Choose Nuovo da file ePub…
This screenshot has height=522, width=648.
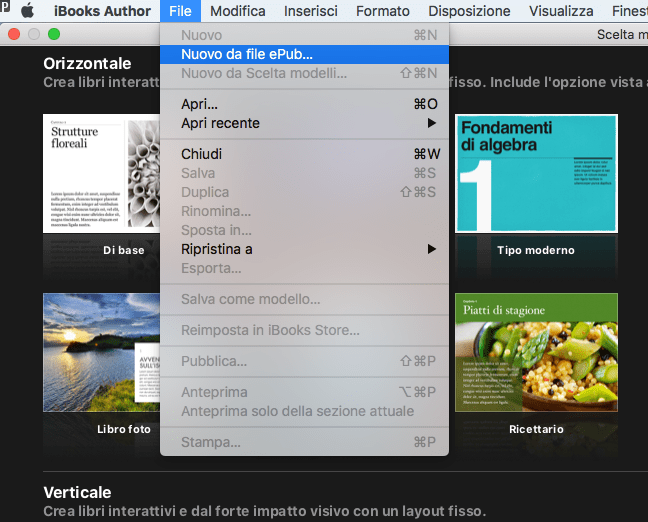coord(304,54)
